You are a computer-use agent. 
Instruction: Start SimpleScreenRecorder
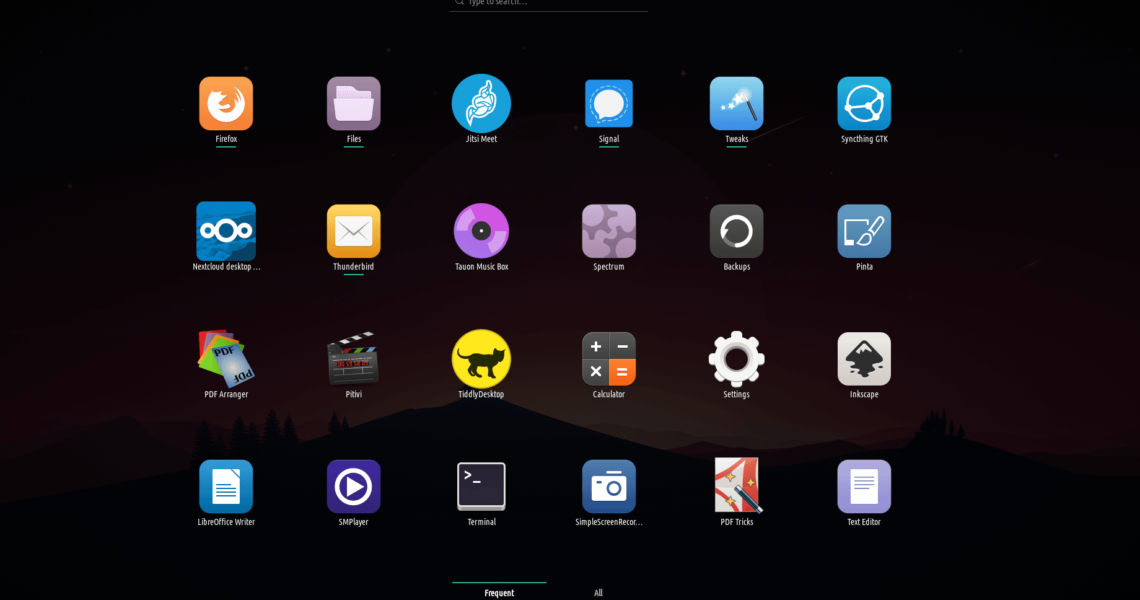[x=609, y=487]
